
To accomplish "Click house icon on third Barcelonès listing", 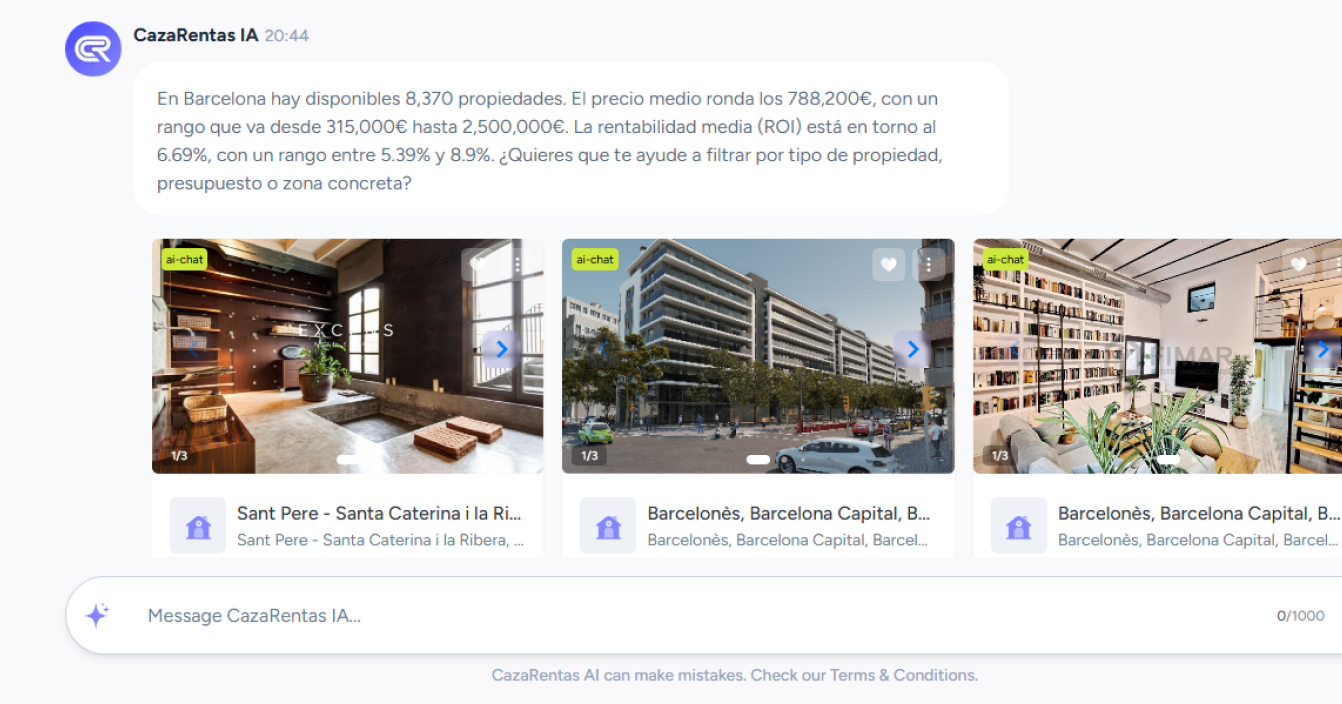I will tap(1019, 526).
